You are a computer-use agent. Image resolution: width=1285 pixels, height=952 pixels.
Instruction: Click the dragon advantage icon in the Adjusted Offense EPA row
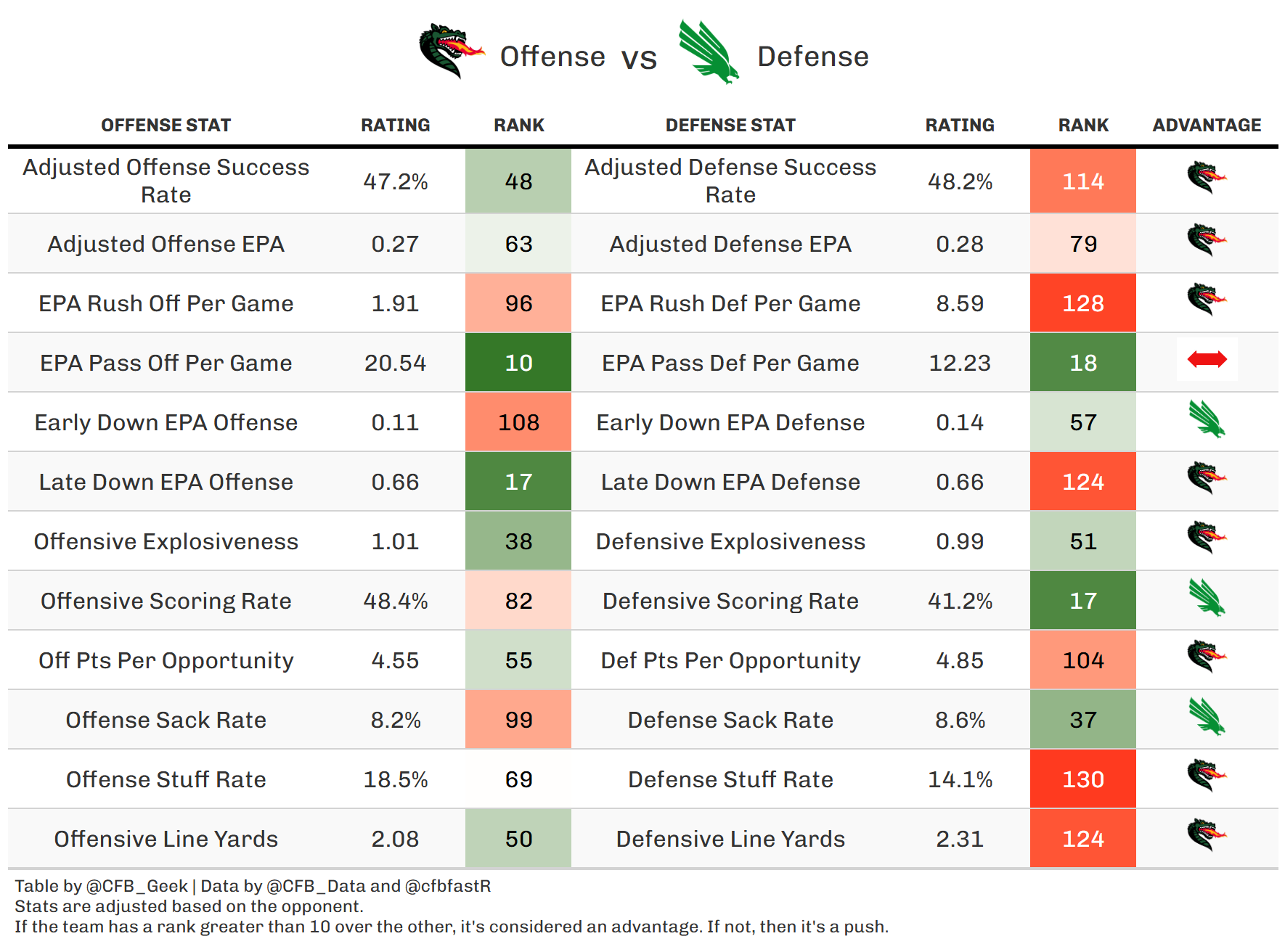click(x=1207, y=240)
